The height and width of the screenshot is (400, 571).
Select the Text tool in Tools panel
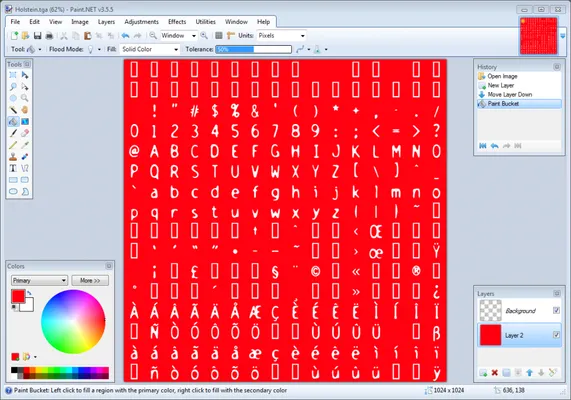click(13, 168)
